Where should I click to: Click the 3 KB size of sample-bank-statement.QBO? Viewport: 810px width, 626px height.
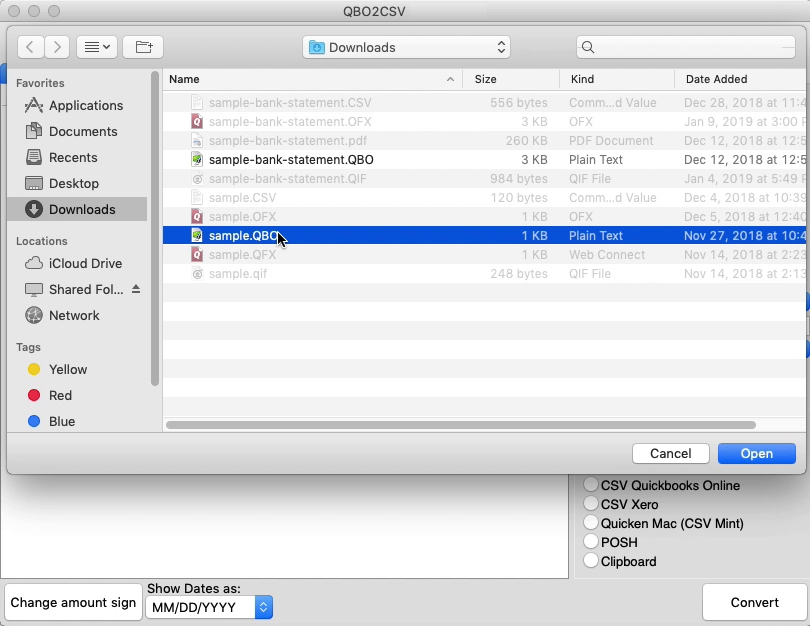[534, 160]
